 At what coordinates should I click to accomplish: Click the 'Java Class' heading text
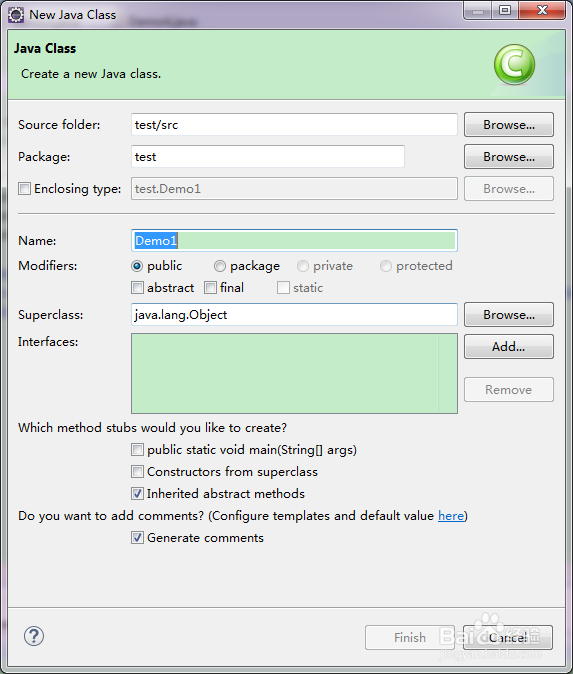45,49
